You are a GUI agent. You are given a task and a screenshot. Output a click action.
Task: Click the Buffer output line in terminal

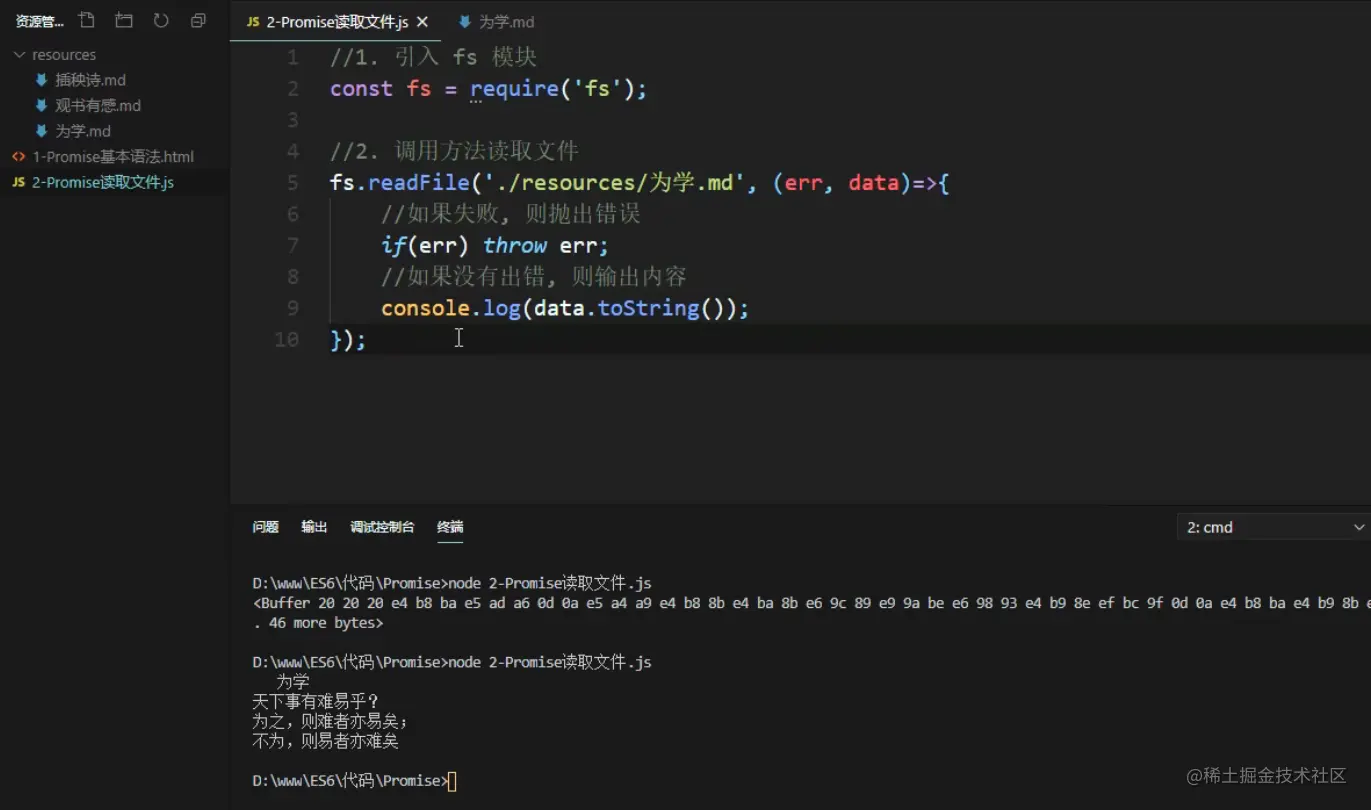click(x=811, y=603)
